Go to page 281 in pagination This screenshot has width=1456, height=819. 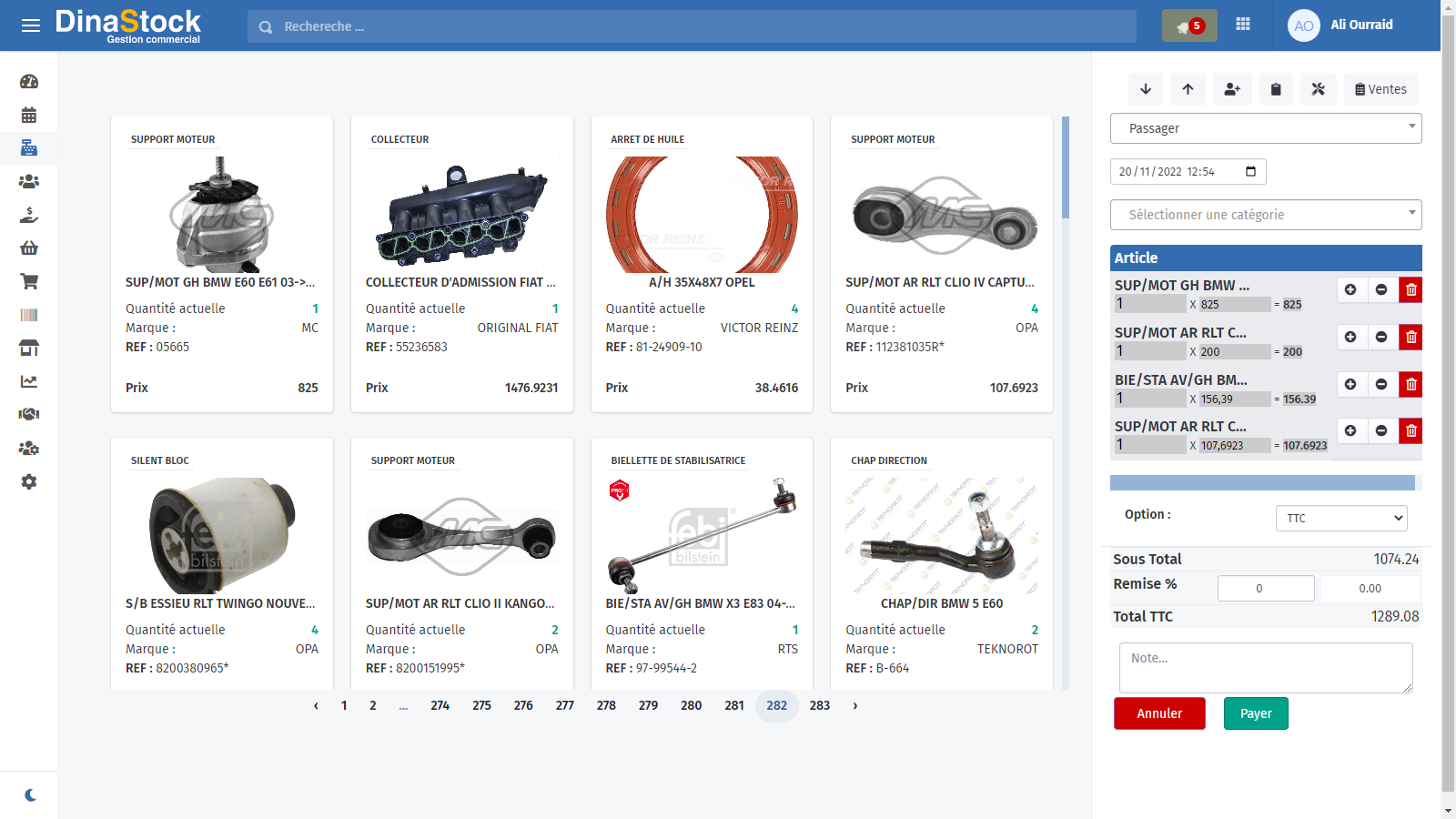(734, 705)
